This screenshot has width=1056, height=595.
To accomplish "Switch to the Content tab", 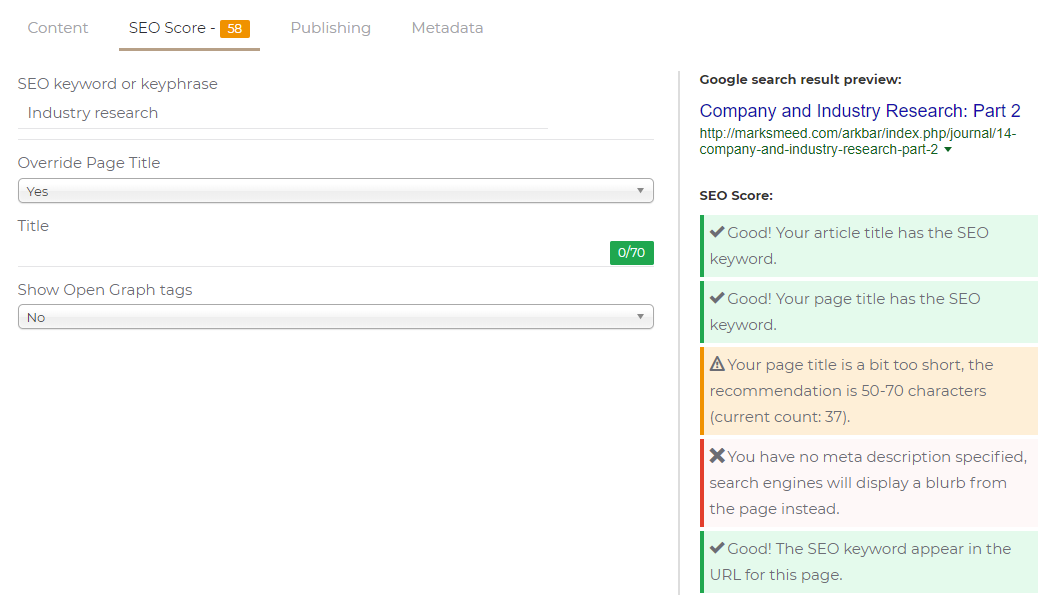I will (x=57, y=27).
